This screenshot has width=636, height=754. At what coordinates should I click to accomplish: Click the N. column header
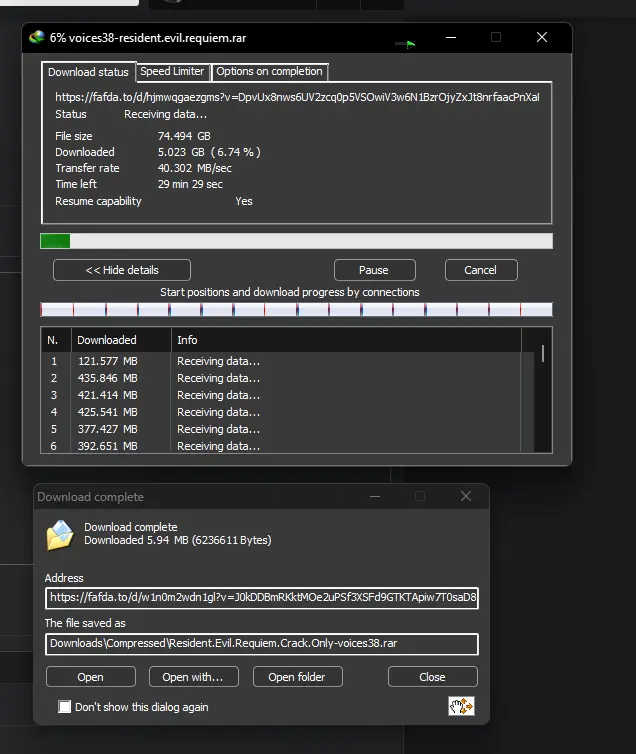tap(56, 340)
